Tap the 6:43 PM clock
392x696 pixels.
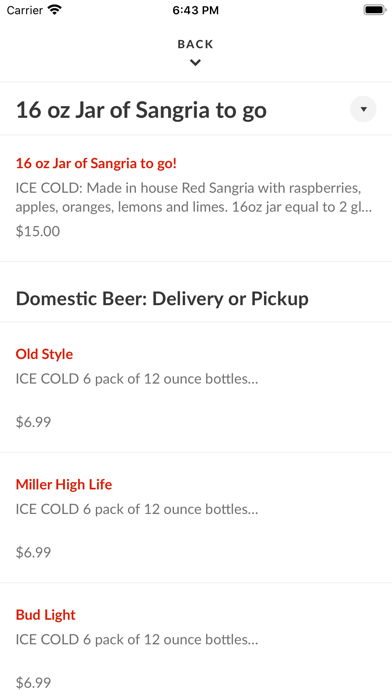(196, 10)
